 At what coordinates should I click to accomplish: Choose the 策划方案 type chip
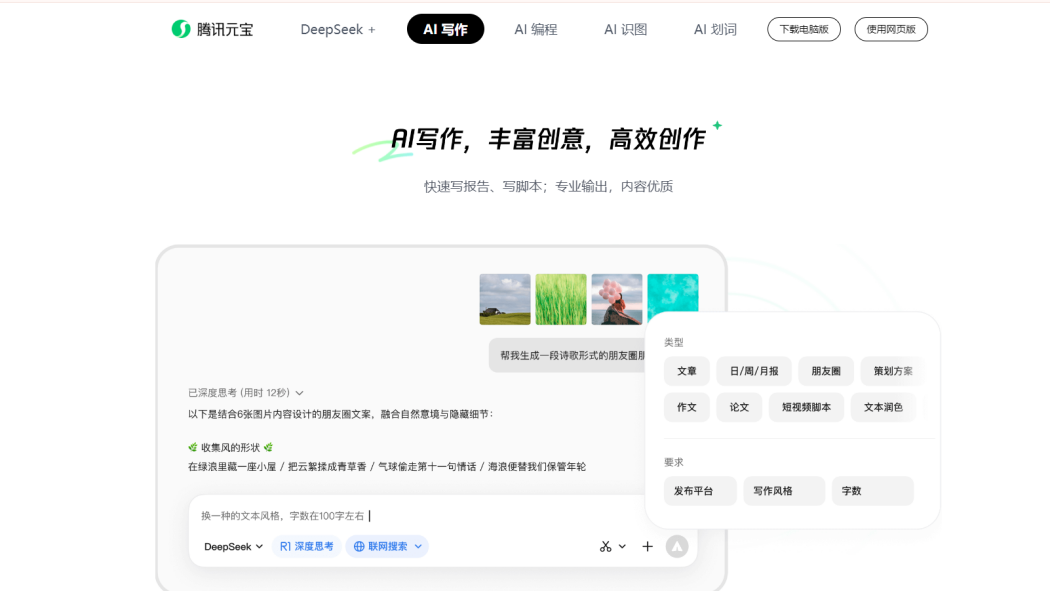(893, 371)
